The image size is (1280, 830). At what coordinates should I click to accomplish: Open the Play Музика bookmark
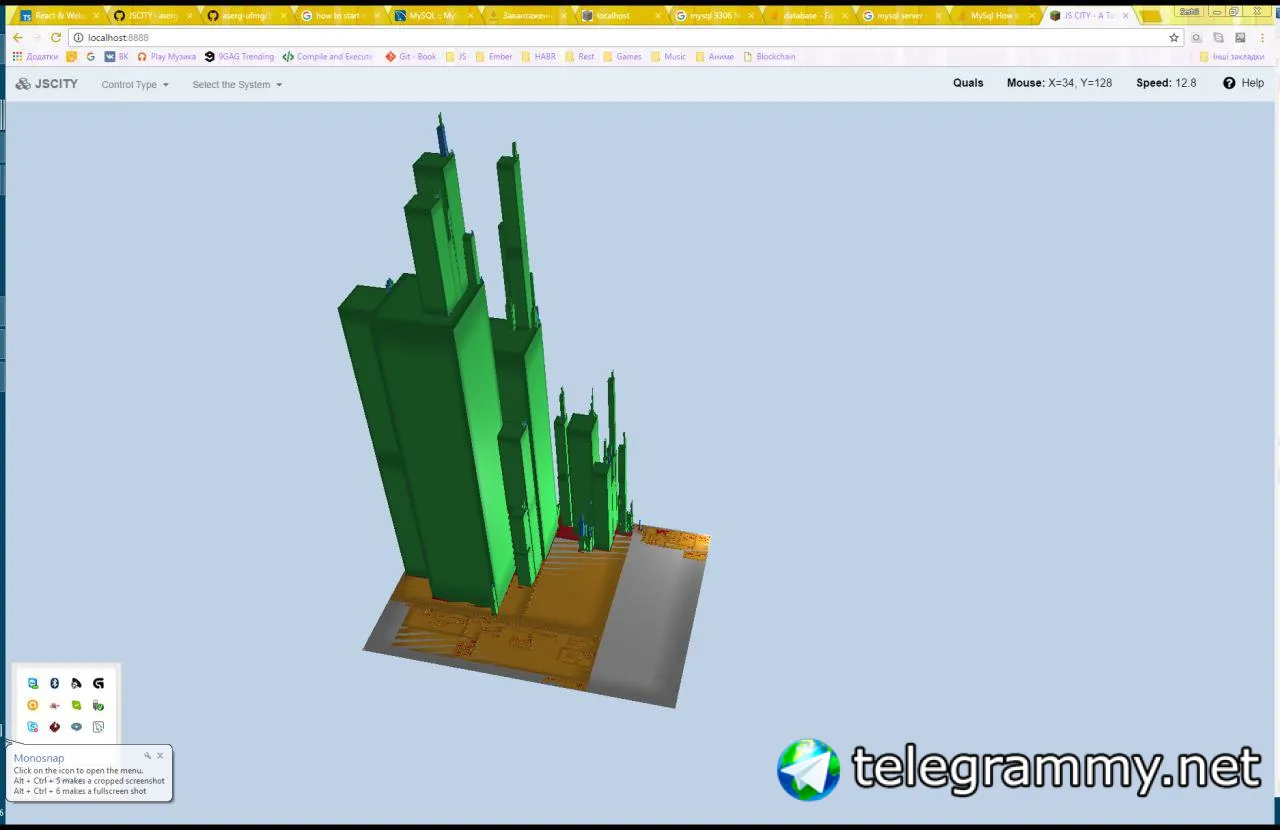[166, 57]
